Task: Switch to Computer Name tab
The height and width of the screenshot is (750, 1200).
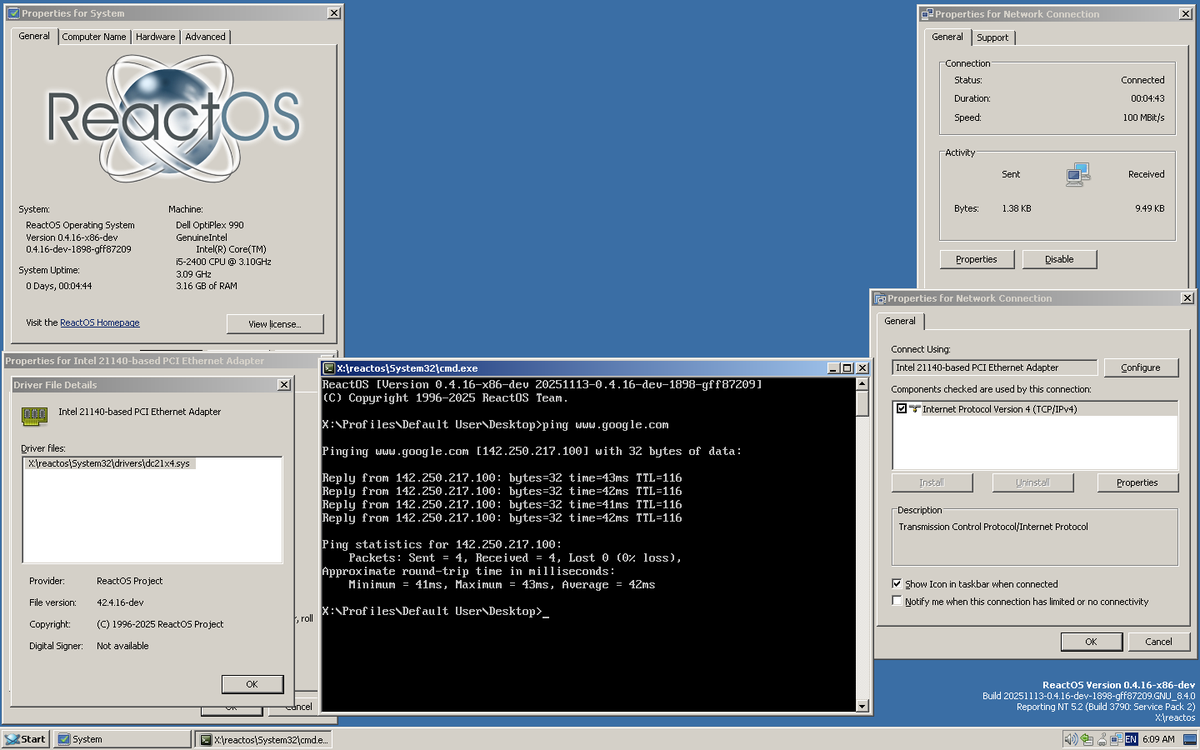Action: coord(94,37)
